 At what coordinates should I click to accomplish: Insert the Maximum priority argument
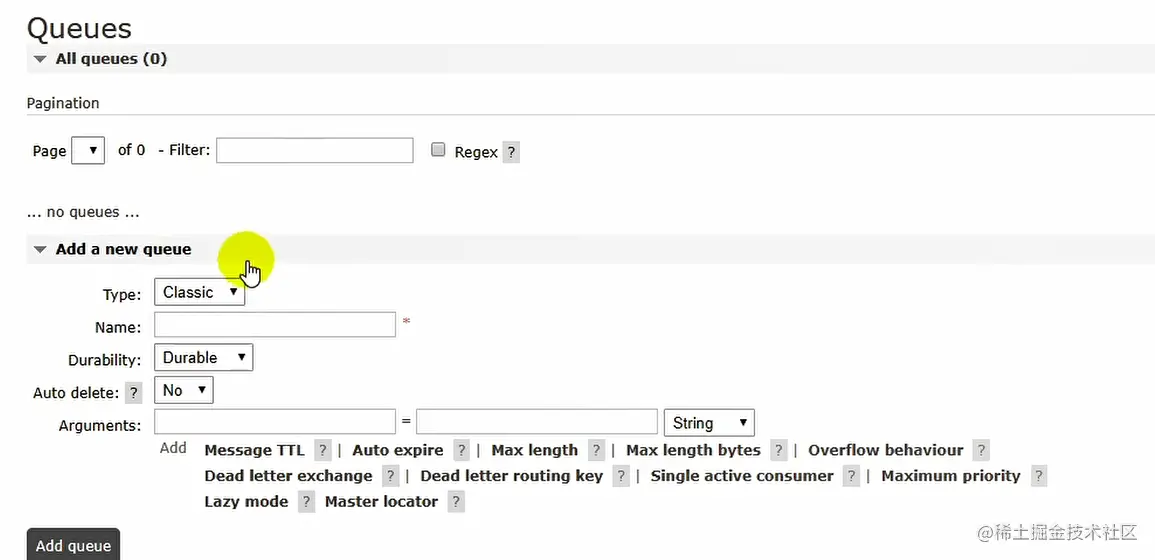point(951,476)
